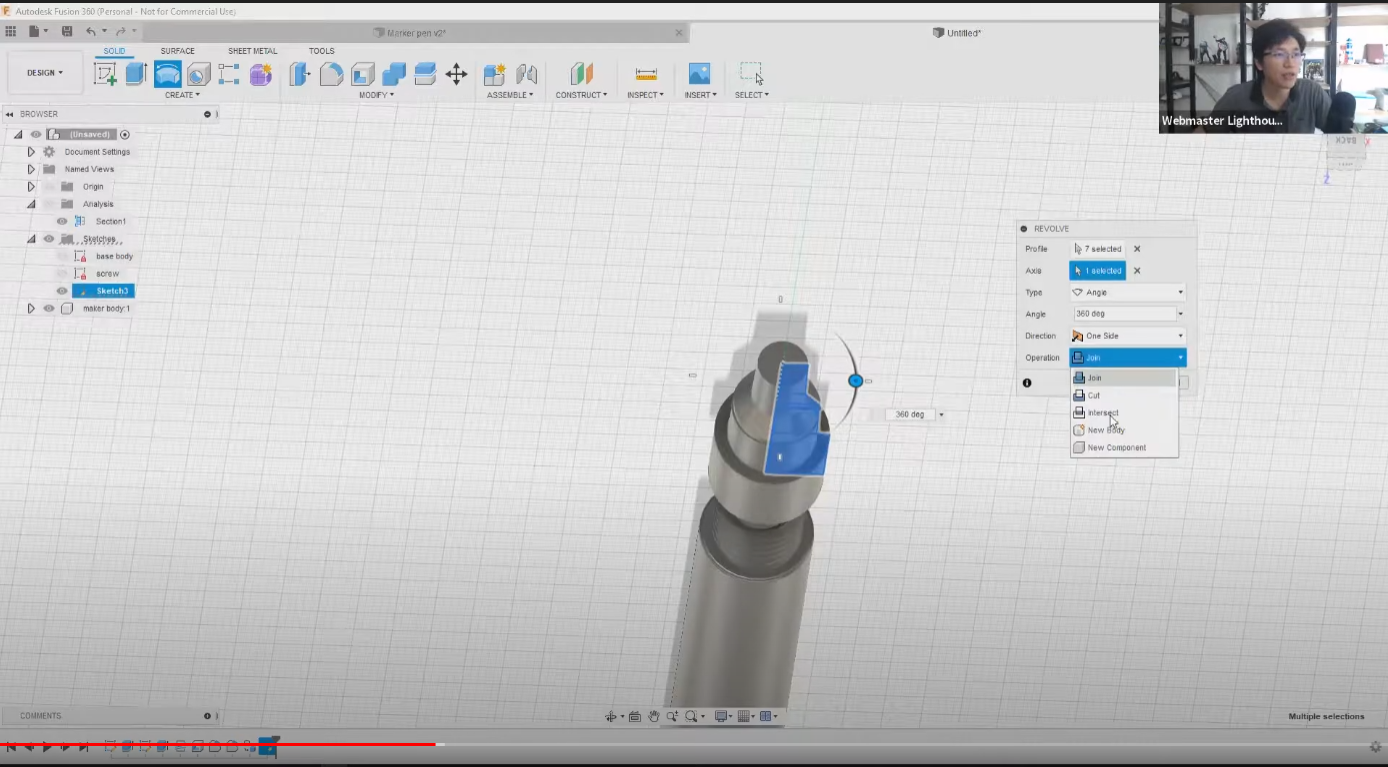Image resolution: width=1388 pixels, height=767 pixels.
Task: Select the Create Form purple icon
Action: [261, 74]
